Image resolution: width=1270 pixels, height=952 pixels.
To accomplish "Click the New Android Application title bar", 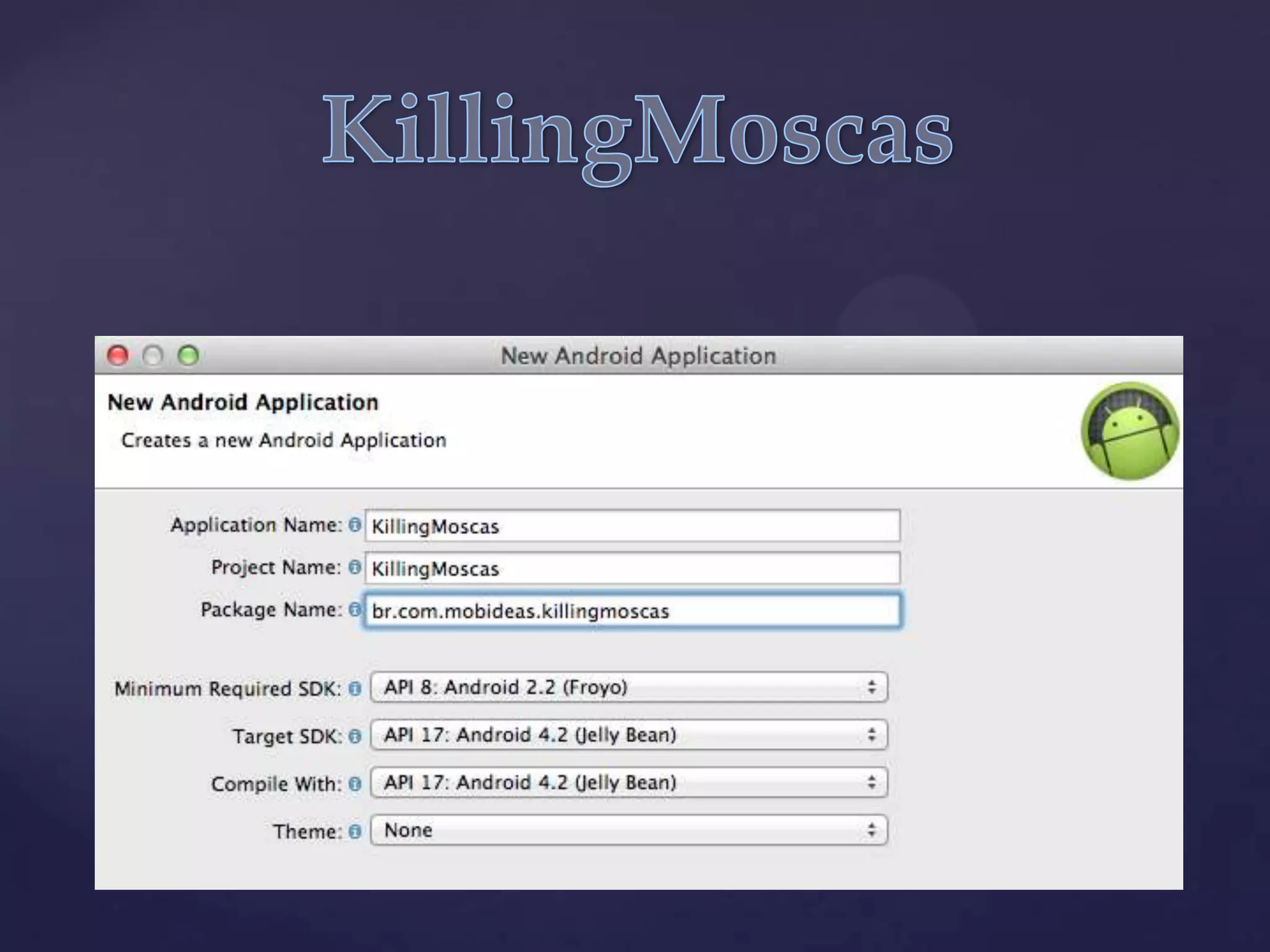I will [x=638, y=356].
